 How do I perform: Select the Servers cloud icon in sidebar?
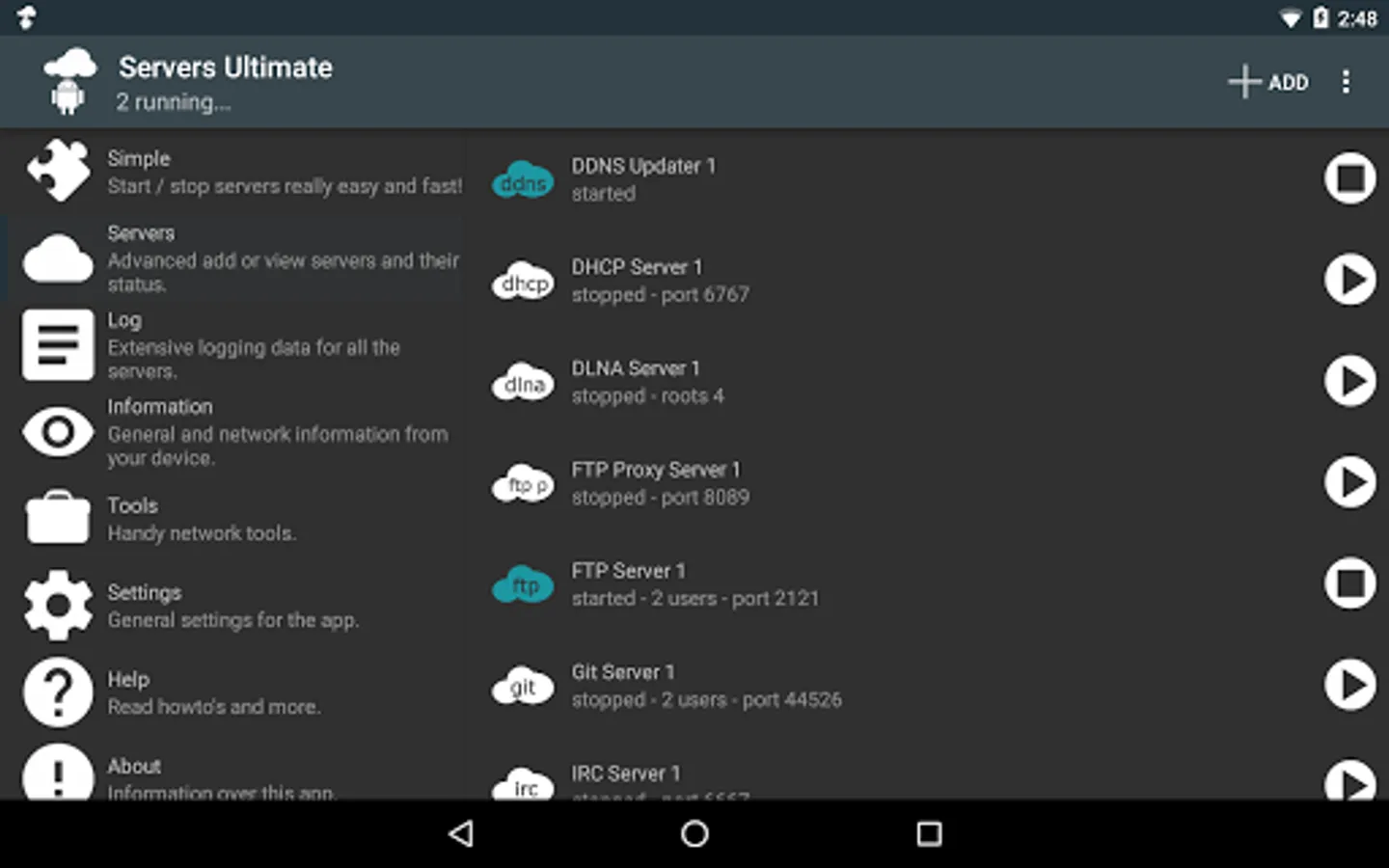point(58,258)
